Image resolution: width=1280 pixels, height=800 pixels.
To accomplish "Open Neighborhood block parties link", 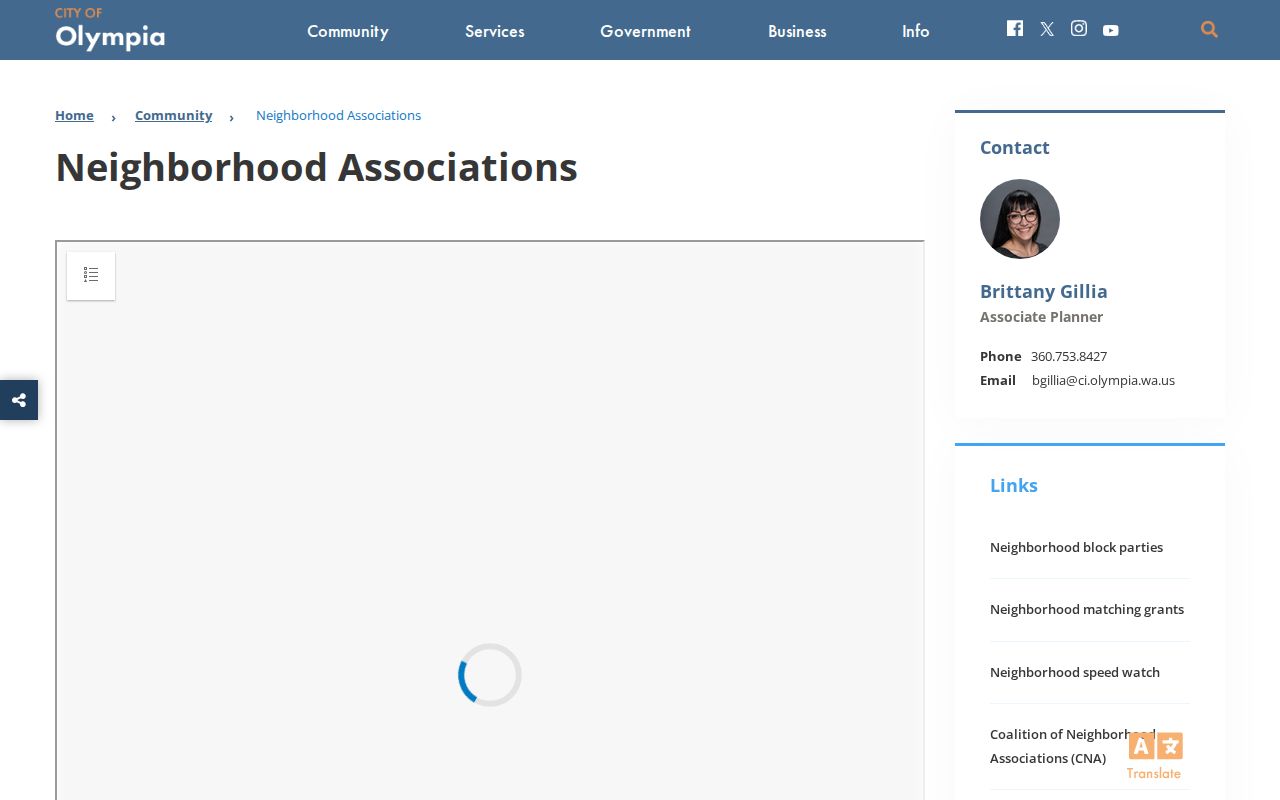I will pyautogui.click(x=1076, y=547).
